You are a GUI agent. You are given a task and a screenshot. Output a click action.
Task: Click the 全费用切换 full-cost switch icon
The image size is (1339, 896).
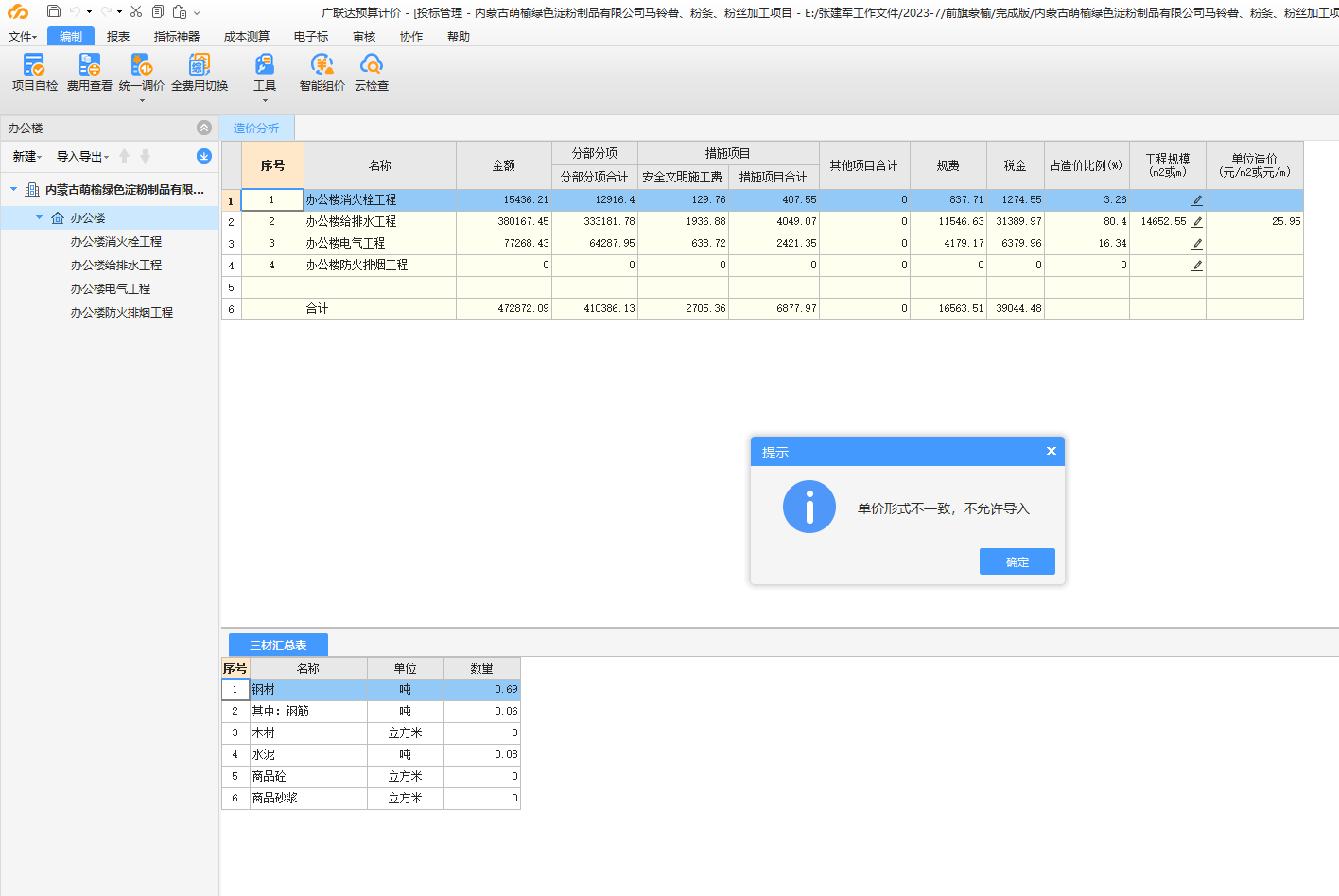[199, 64]
